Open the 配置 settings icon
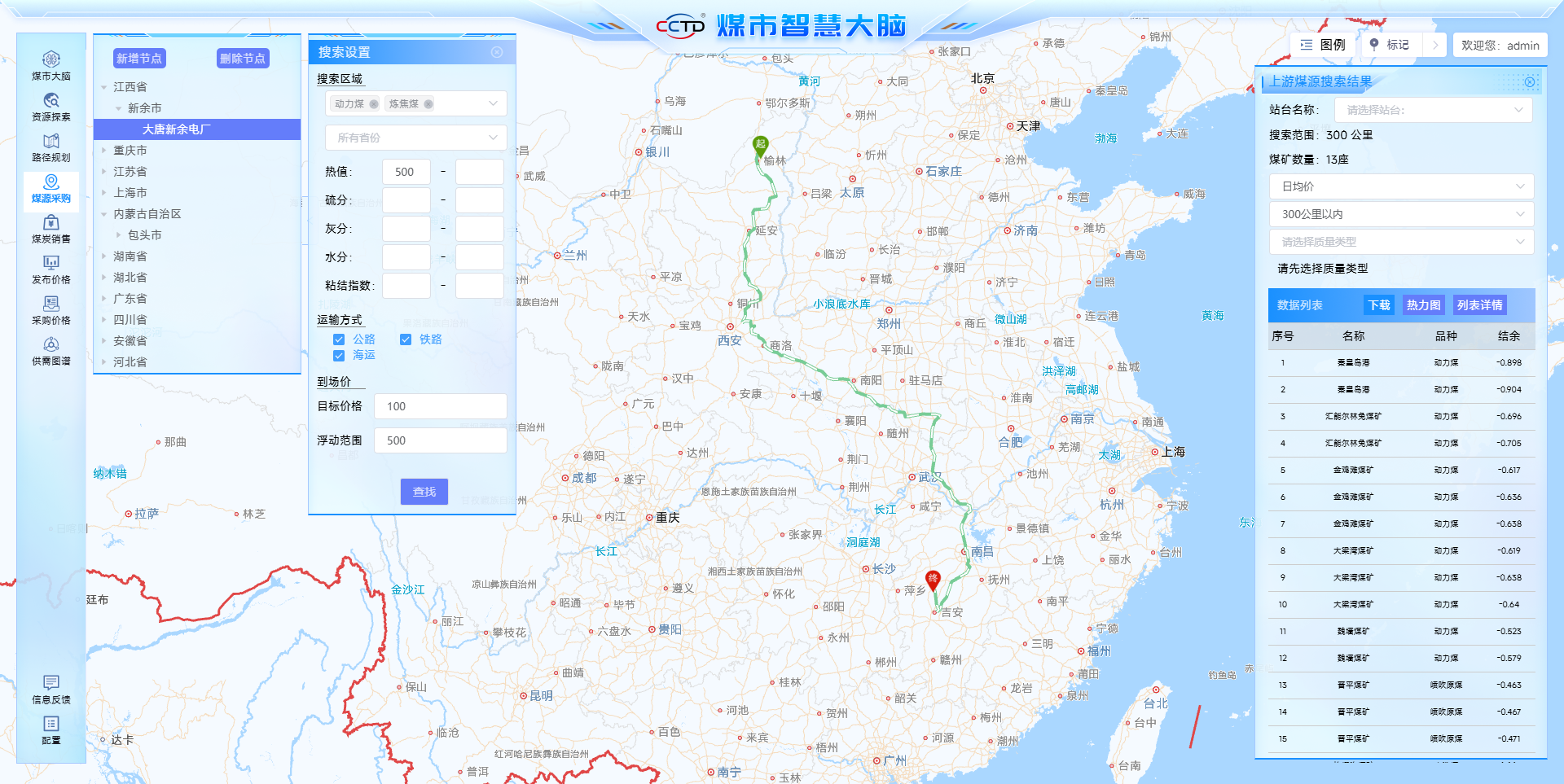This screenshot has height=784, width=1564. pyautogui.click(x=51, y=729)
